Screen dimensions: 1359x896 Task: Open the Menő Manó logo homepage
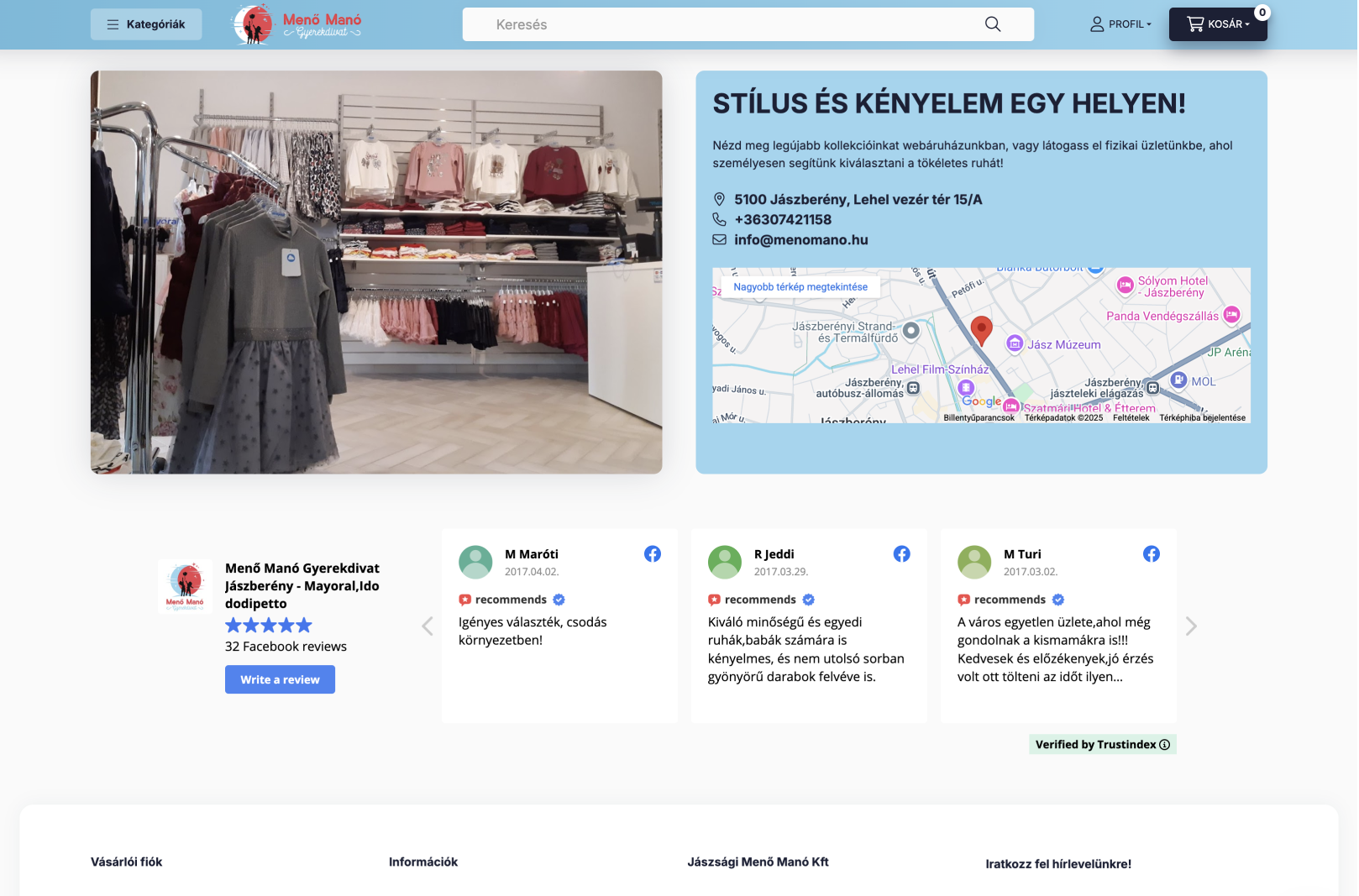click(x=296, y=24)
